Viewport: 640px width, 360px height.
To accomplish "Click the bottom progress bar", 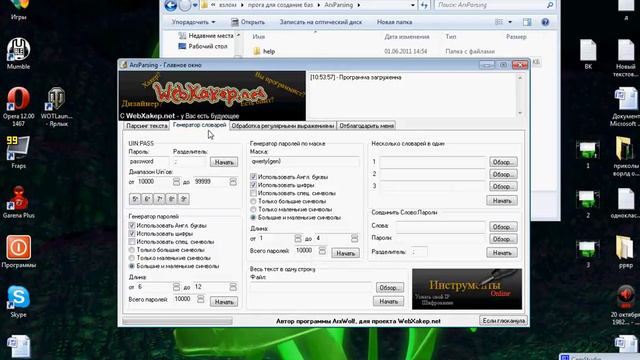I will [177, 321].
